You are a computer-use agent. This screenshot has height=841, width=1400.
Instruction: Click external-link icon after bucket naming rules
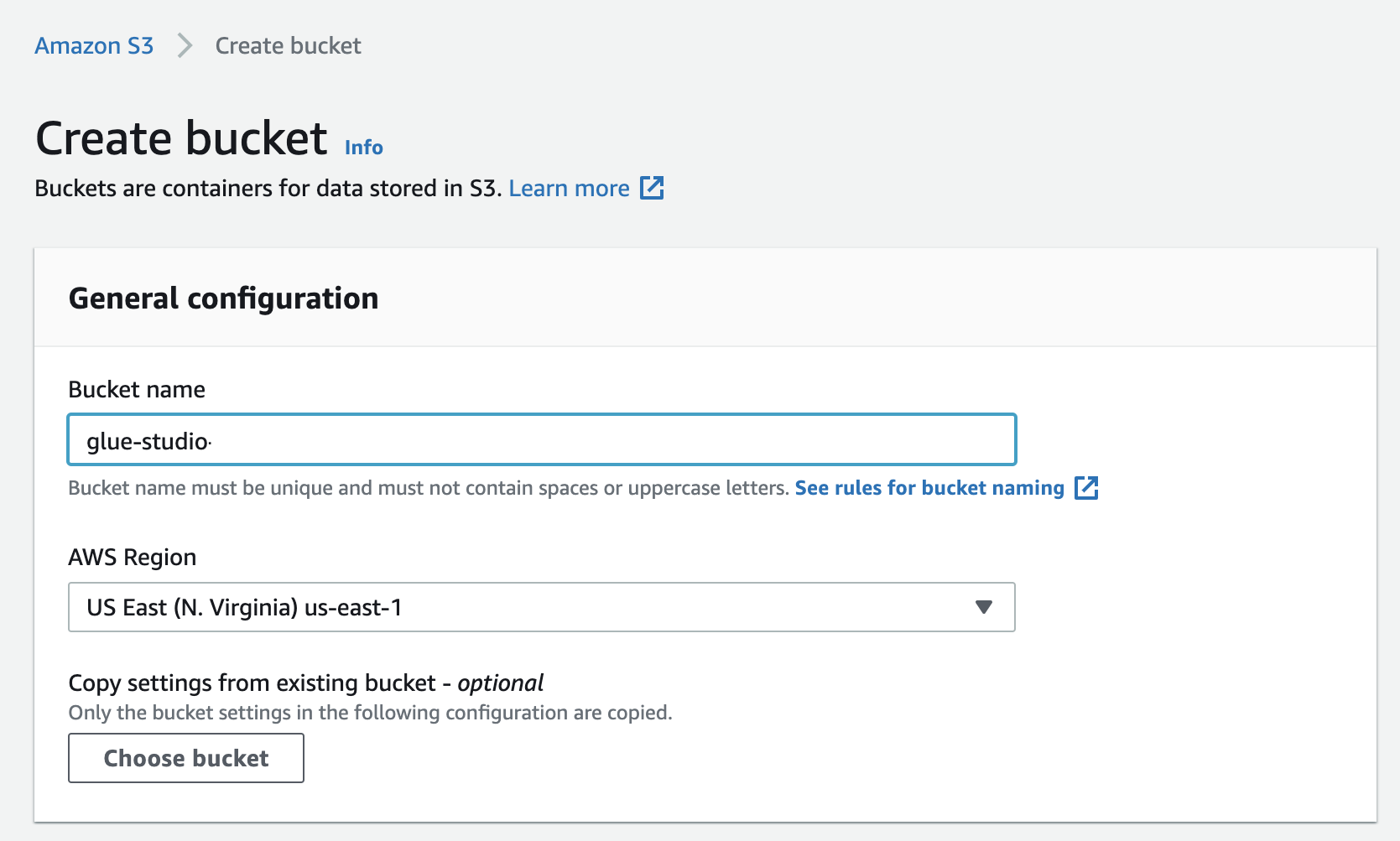pyautogui.click(x=1086, y=488)
